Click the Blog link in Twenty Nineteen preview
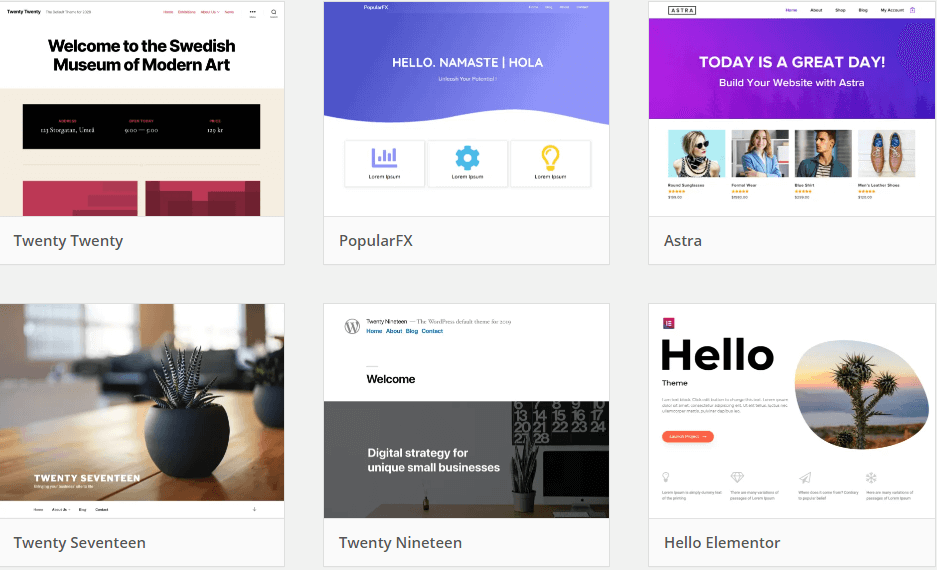Image resolution: width=937 pixels, height=570 pixels. click(412, 331)
